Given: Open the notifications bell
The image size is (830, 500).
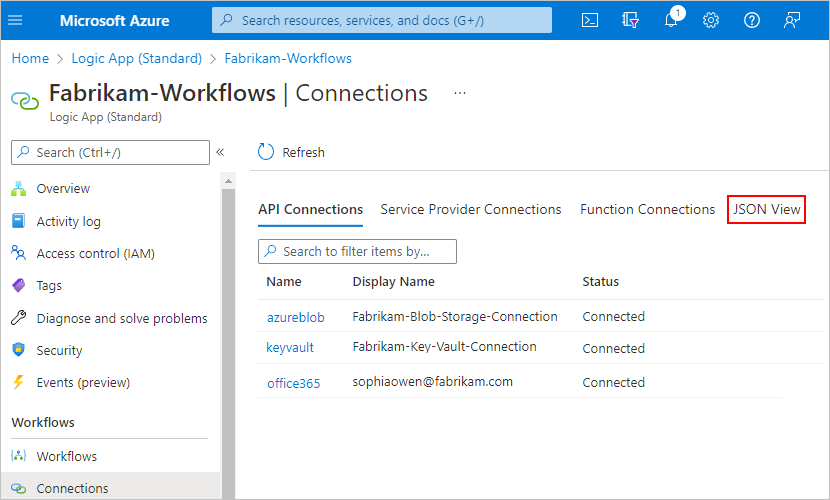Looking at the screenshot, I should click(671, 20).
